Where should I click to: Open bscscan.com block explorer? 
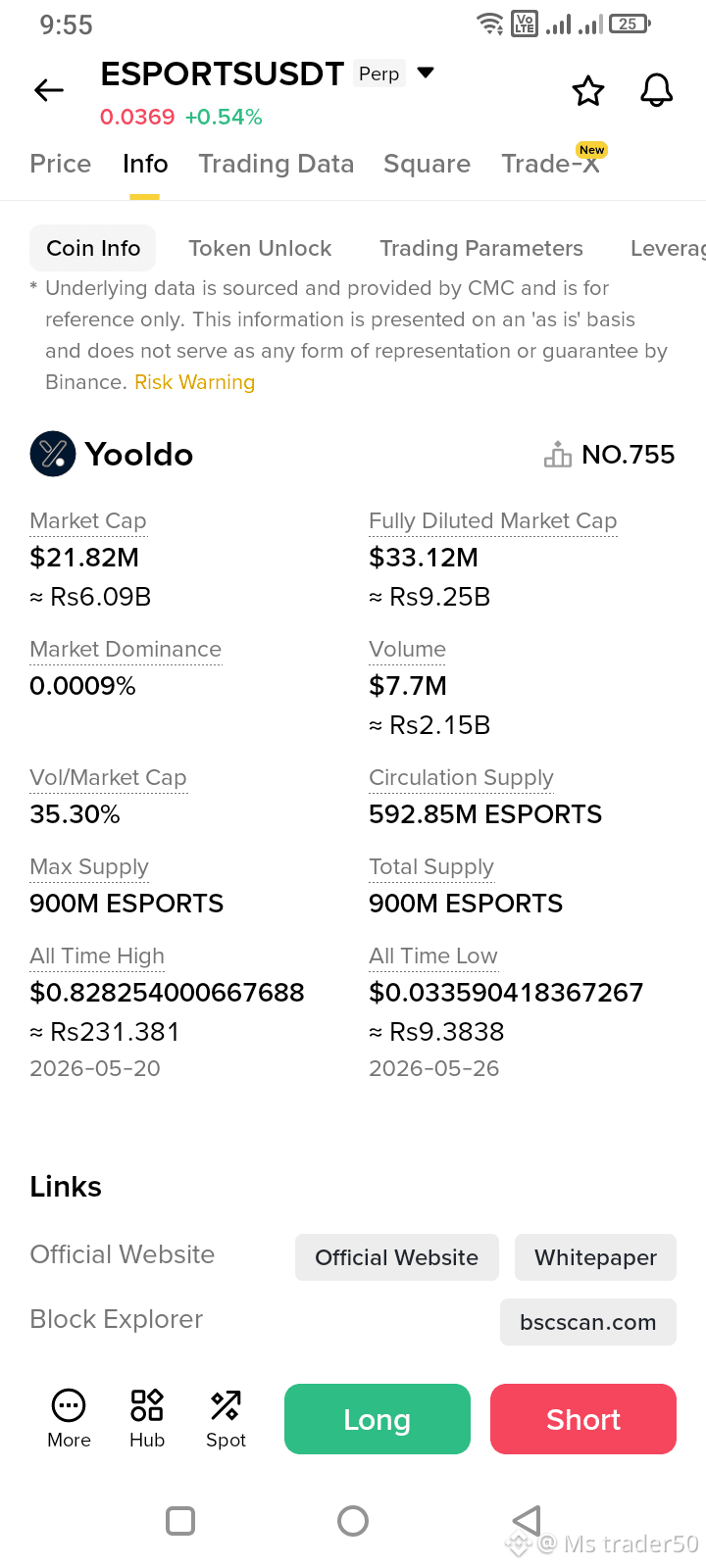[x=588, y=1322]
